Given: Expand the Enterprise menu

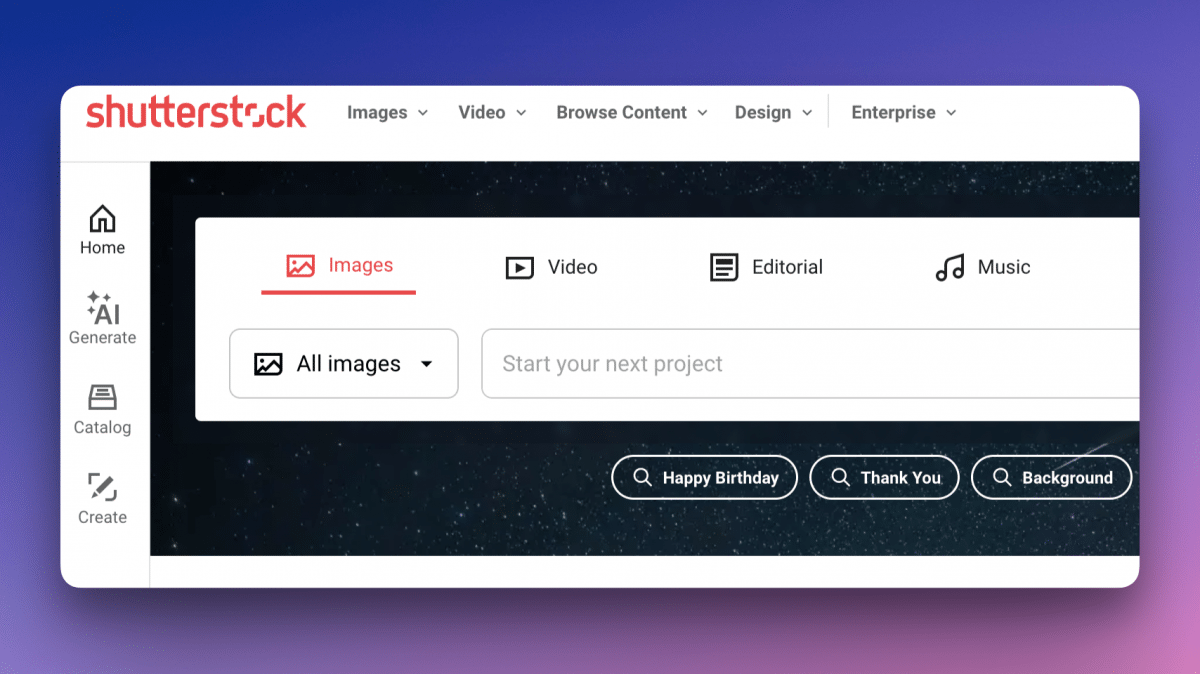Looking at the screenshot, I should 903,113.
